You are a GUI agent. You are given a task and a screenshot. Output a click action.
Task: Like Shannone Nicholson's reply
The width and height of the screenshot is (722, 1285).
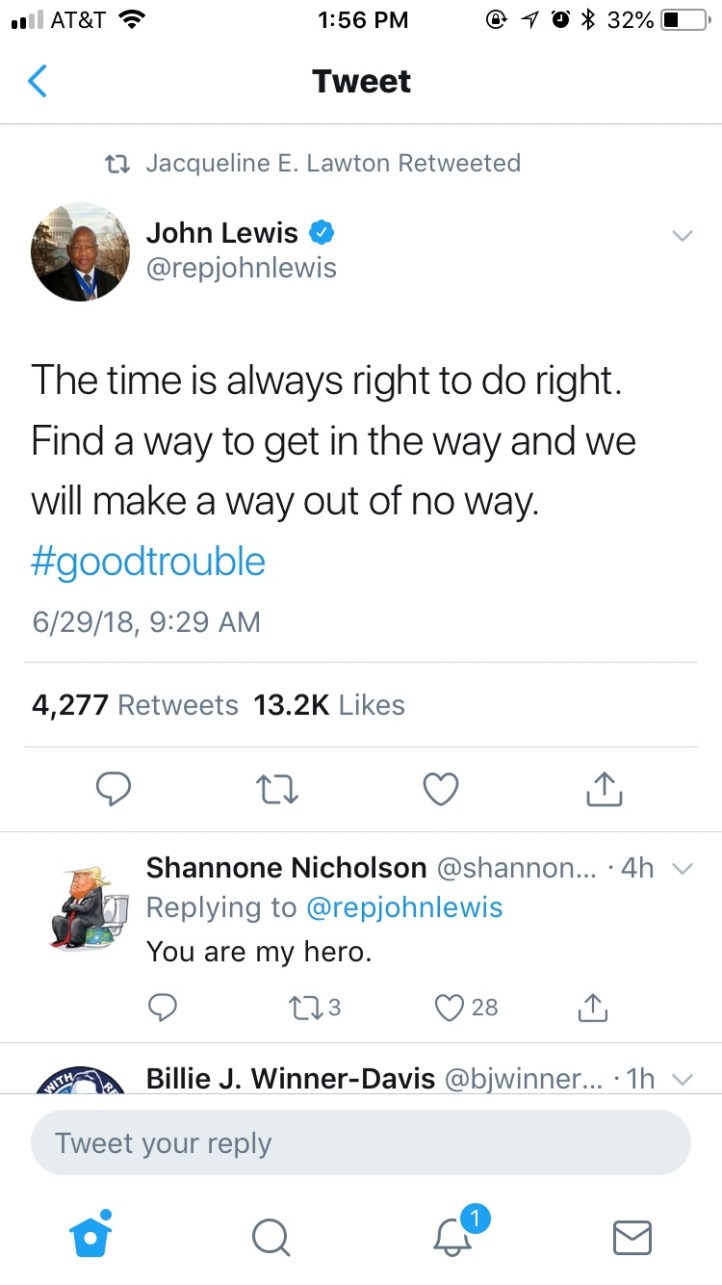coord(466,1007)
